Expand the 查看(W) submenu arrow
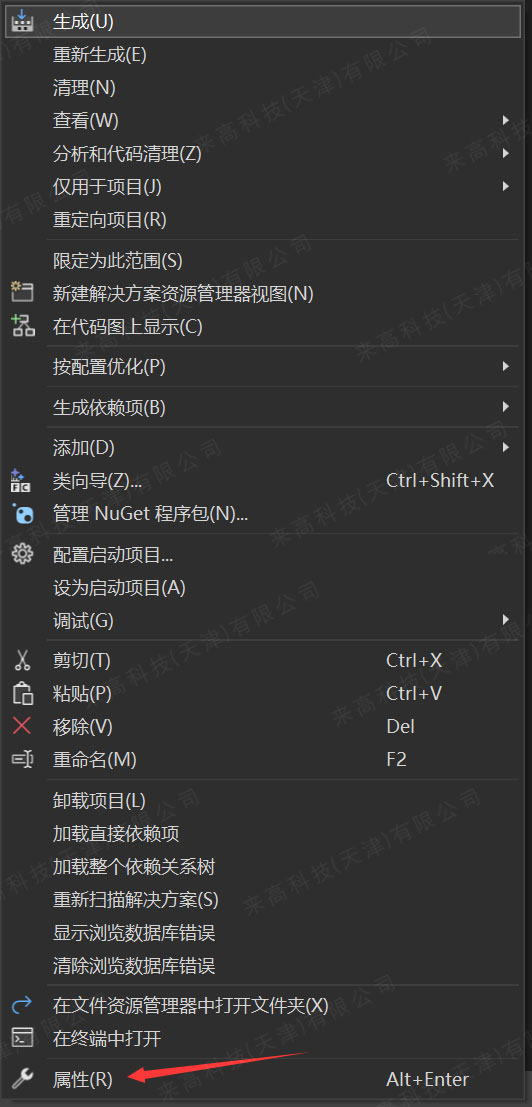 (506, 120)
